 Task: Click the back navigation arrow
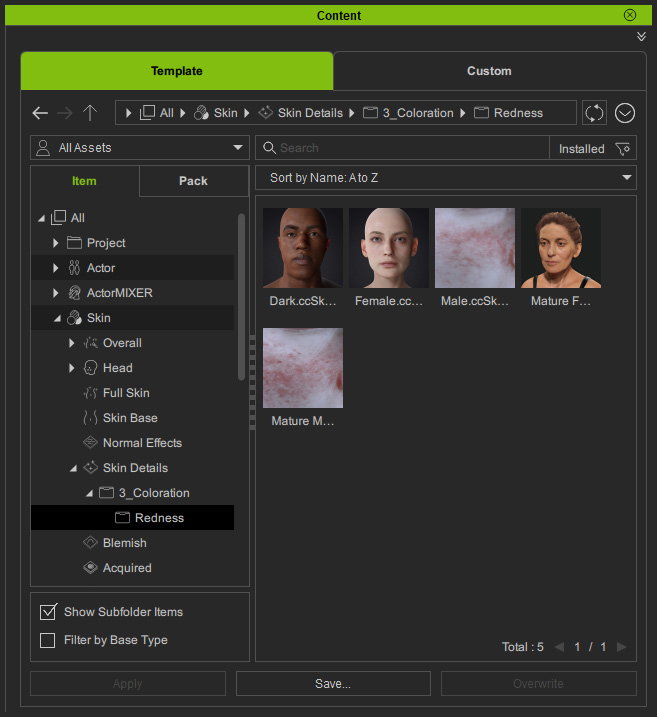40,113
